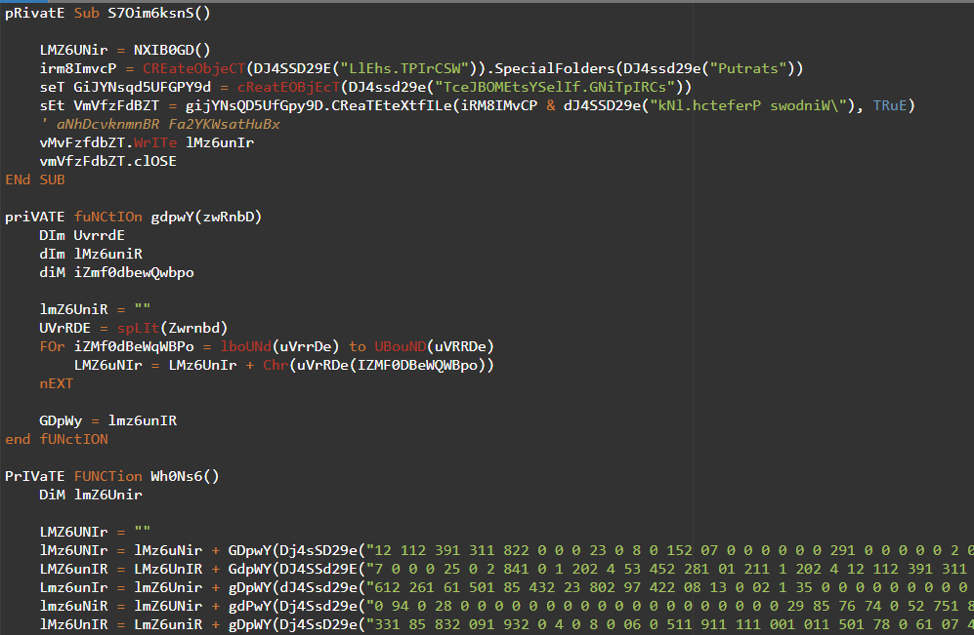Click the TRuE keyword
Image resolution: width=974 pixels, height=635 pixels.
(x=890, y=106)
